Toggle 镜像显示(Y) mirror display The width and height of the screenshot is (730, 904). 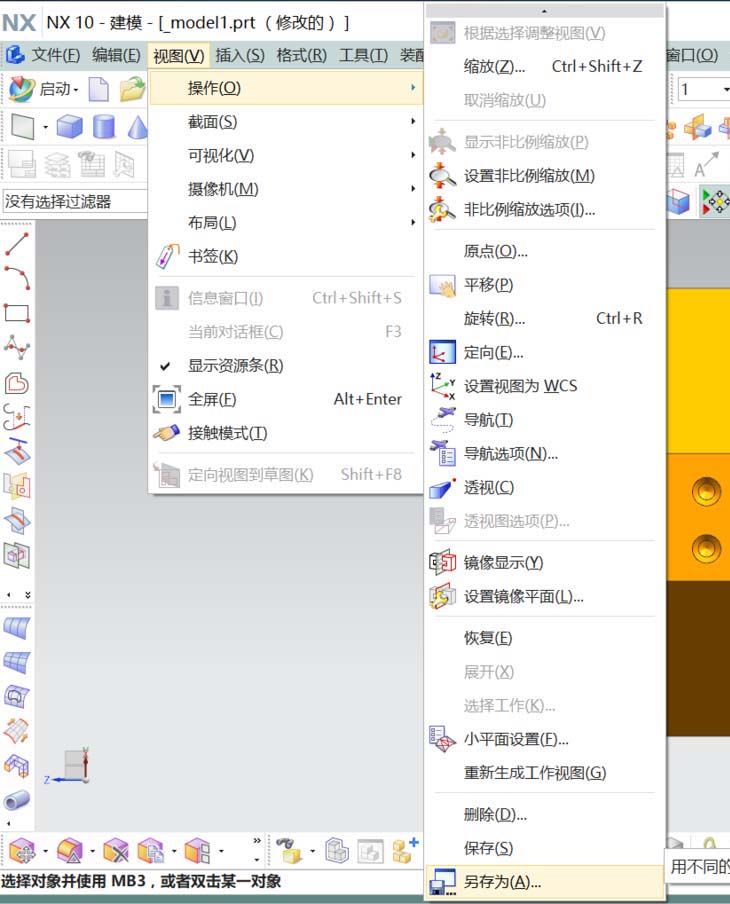click(x=544, y=562)
